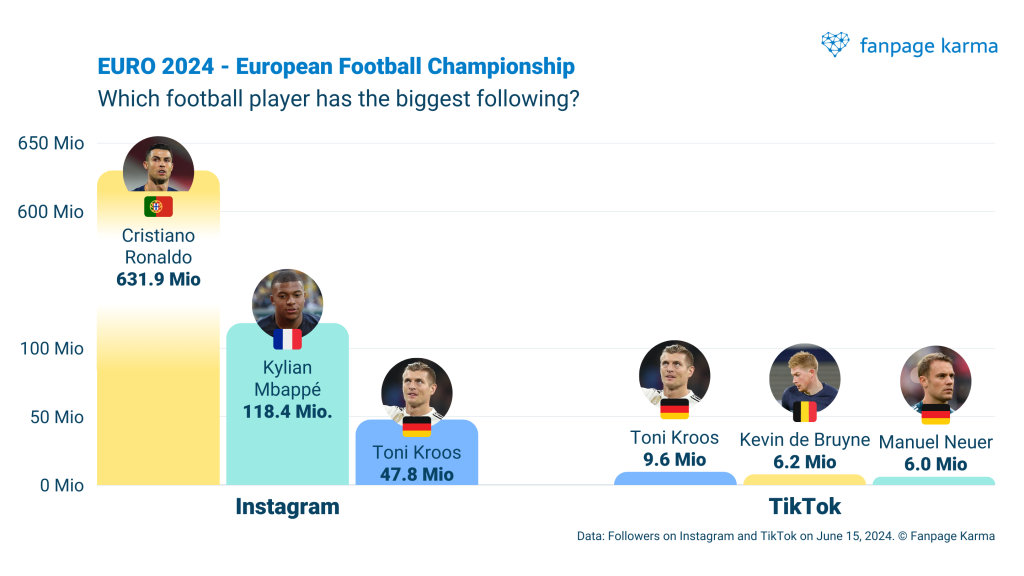Click Manuel Neuer's profile photo
Viewport: 1024px width, 576px height.
[936, 380]
